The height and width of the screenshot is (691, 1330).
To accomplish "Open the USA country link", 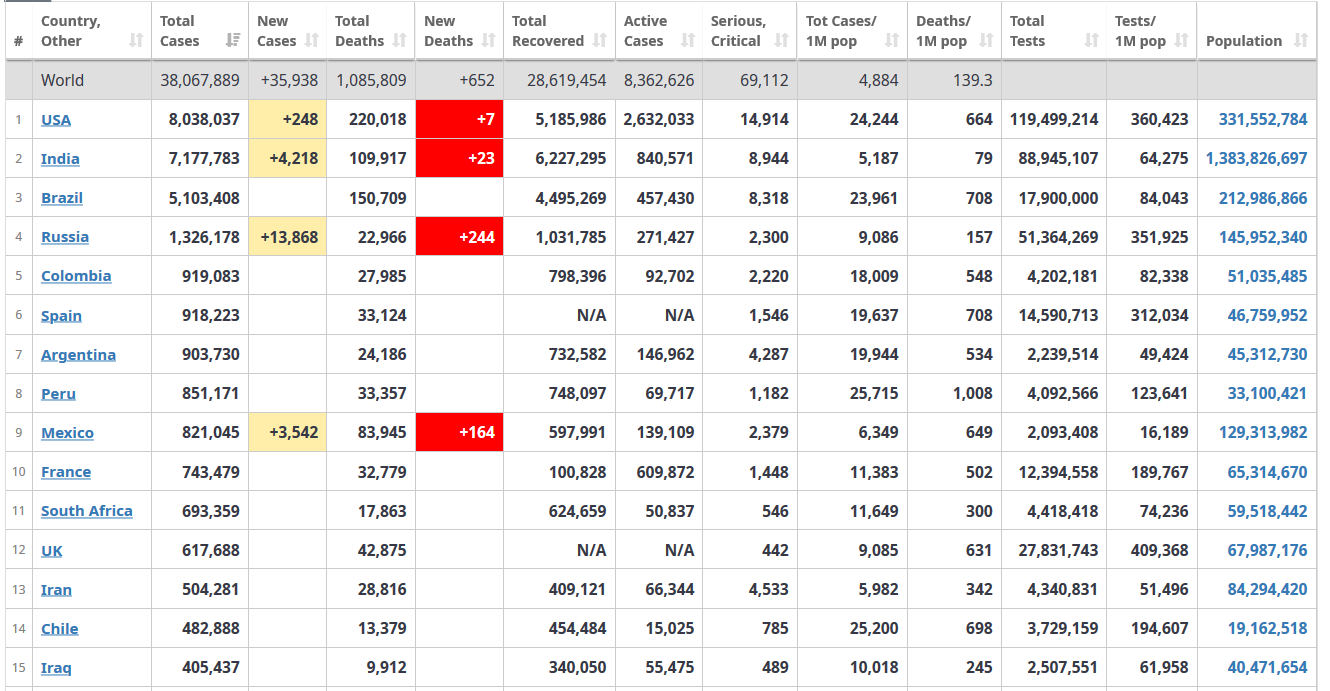I will click(56, 120).
